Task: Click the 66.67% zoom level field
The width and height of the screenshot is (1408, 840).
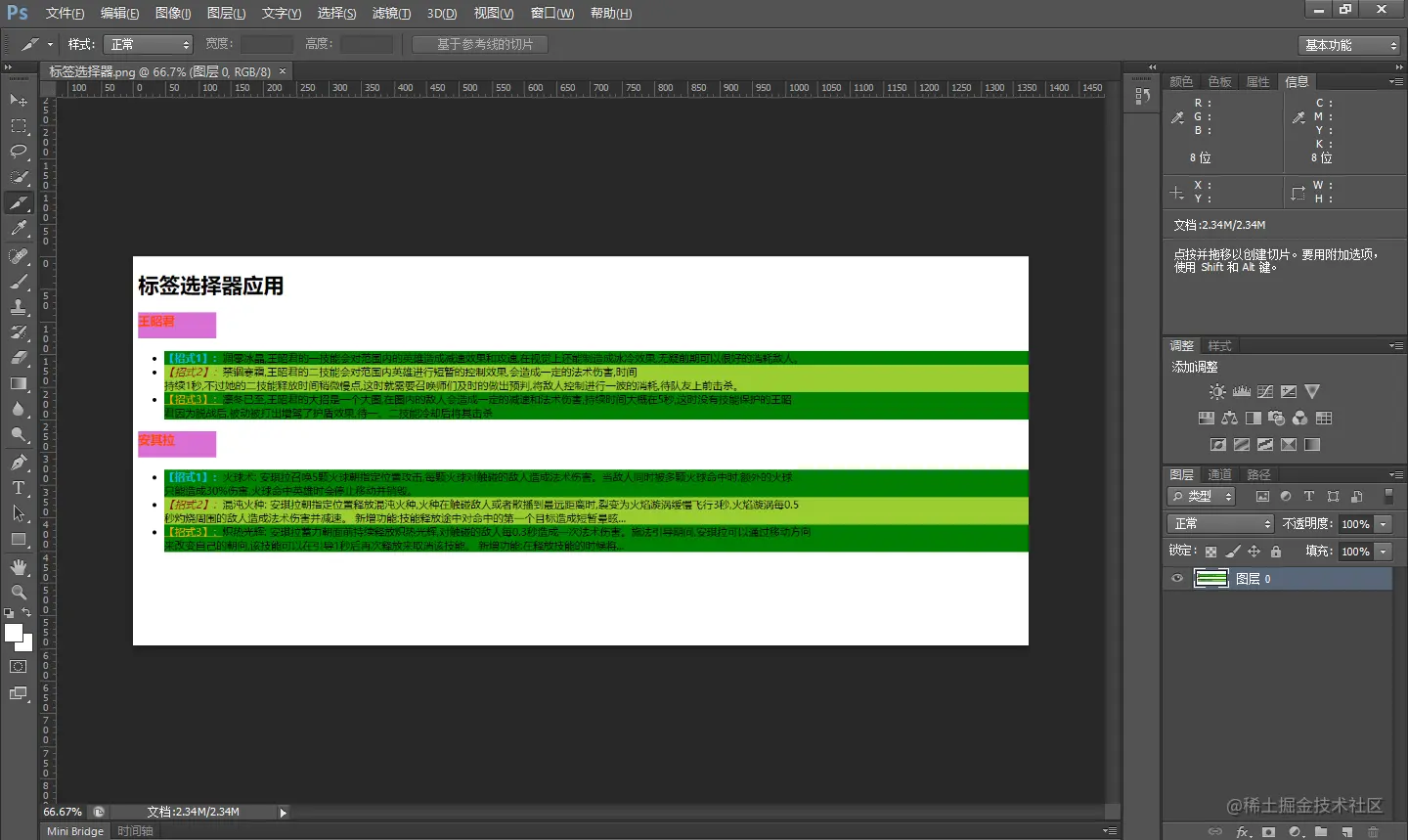Action: (x=63, y=812)
